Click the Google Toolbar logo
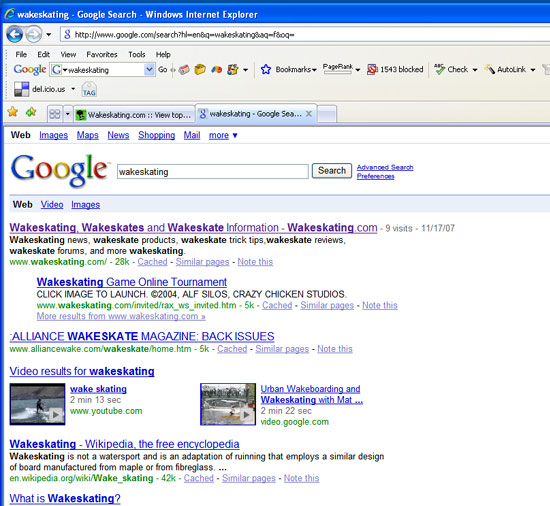Image resolution: width=550 pixels, height=506 pixels. [x=30, y=69]
